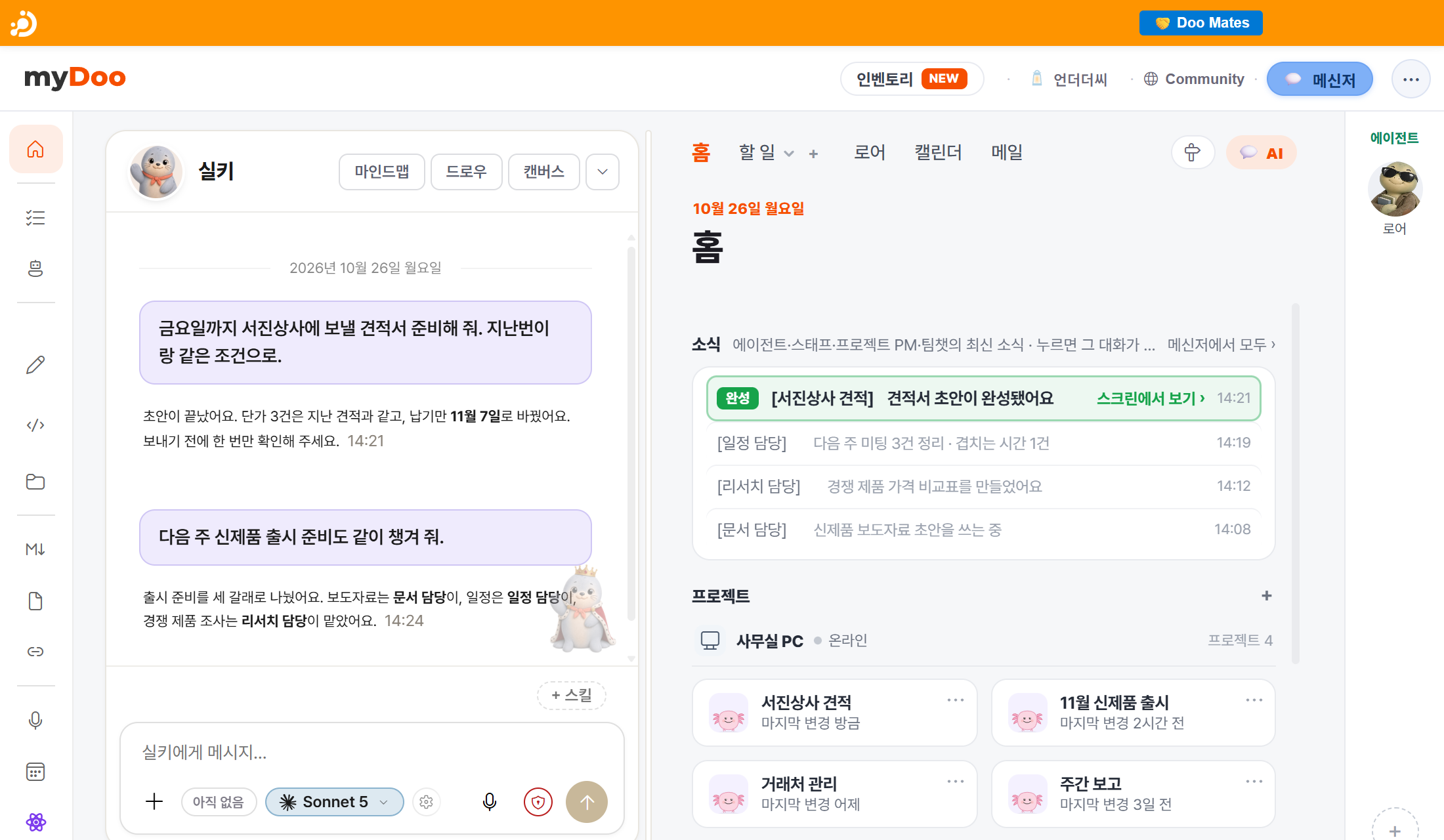Switch to the 메일 tab
Image resolution: width=1444 pixels, height=840 pixels.
1007,152
